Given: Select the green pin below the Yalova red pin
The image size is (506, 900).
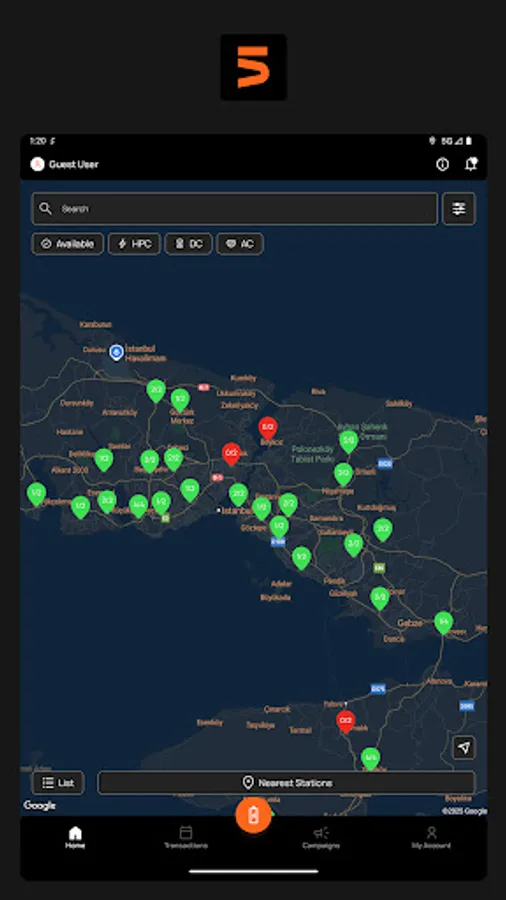Looking at the screenshot, I should [371, 758].
